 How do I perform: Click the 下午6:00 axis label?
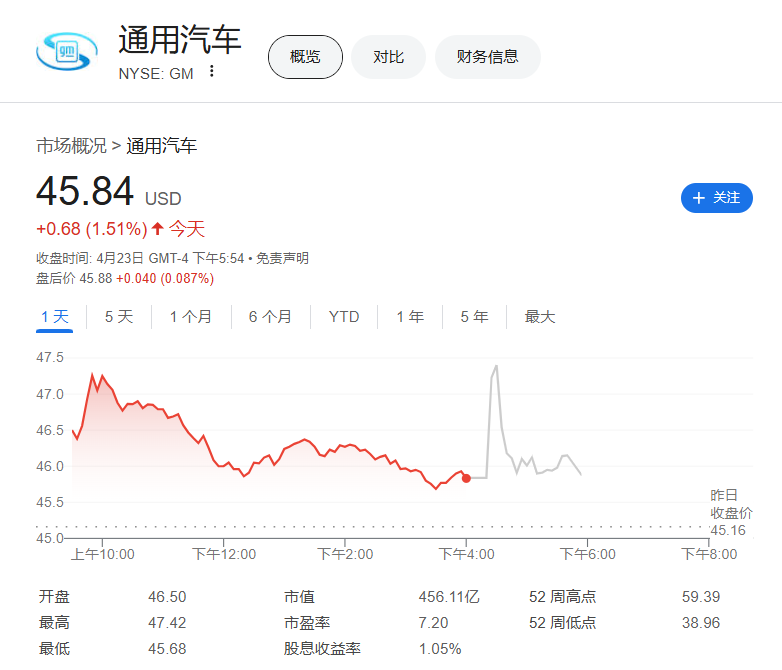pos(587,554)
